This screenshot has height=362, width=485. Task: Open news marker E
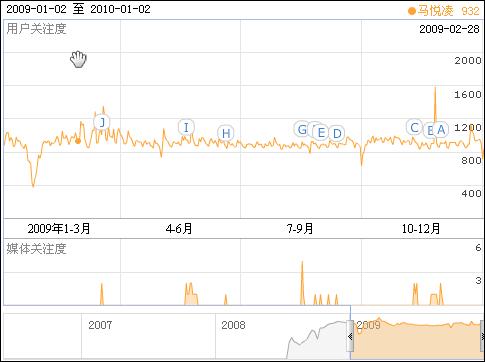click(x=321, y=132)
